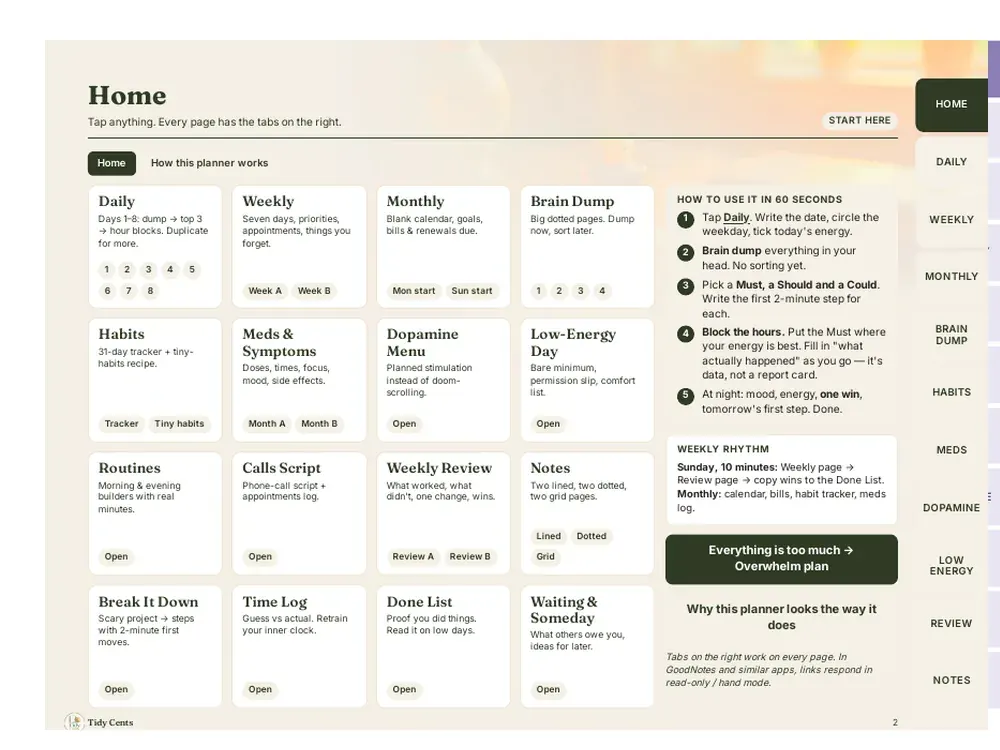Open Daily page day 5
Image resolution: width=1000 pixels, height=750 pixels.
coord(191,270)
